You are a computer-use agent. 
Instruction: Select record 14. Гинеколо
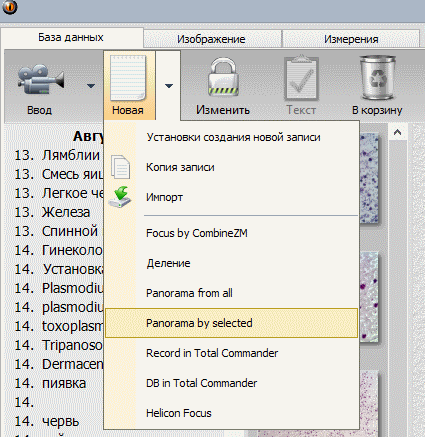click(x=59, y=250)
